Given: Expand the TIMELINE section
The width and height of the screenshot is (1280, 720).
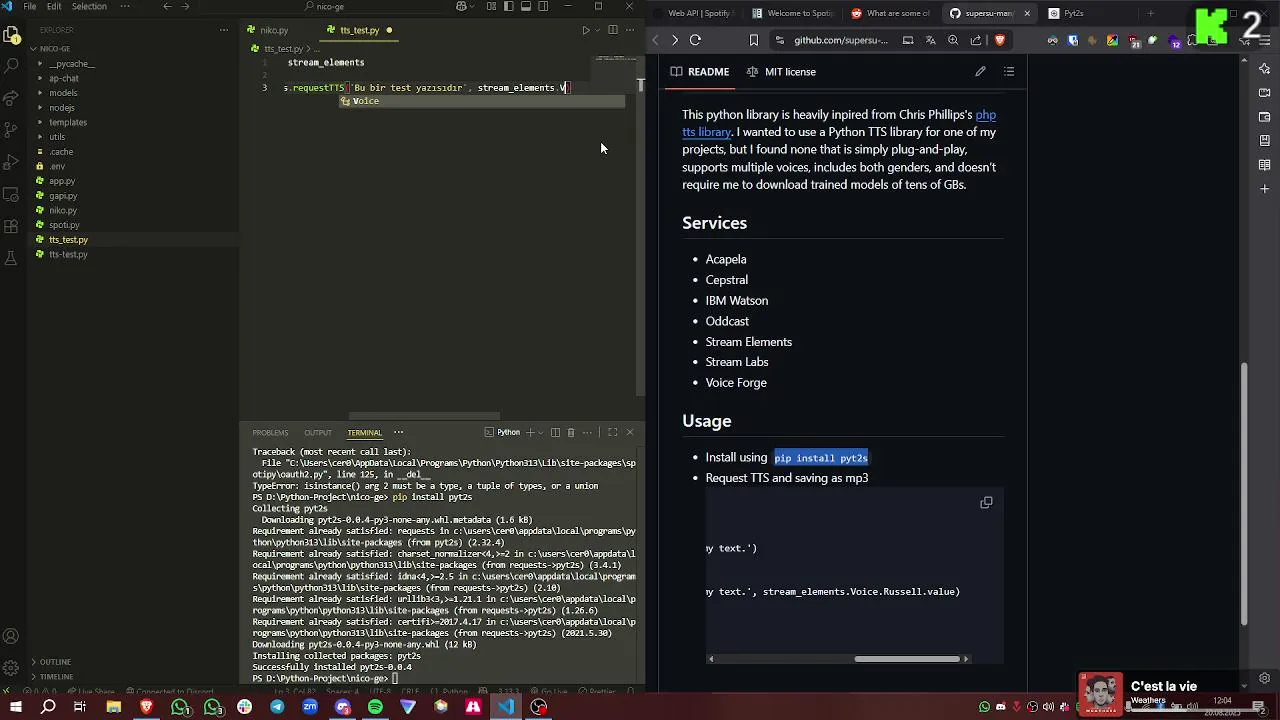Looking at the screenshot, I should 56,676.
